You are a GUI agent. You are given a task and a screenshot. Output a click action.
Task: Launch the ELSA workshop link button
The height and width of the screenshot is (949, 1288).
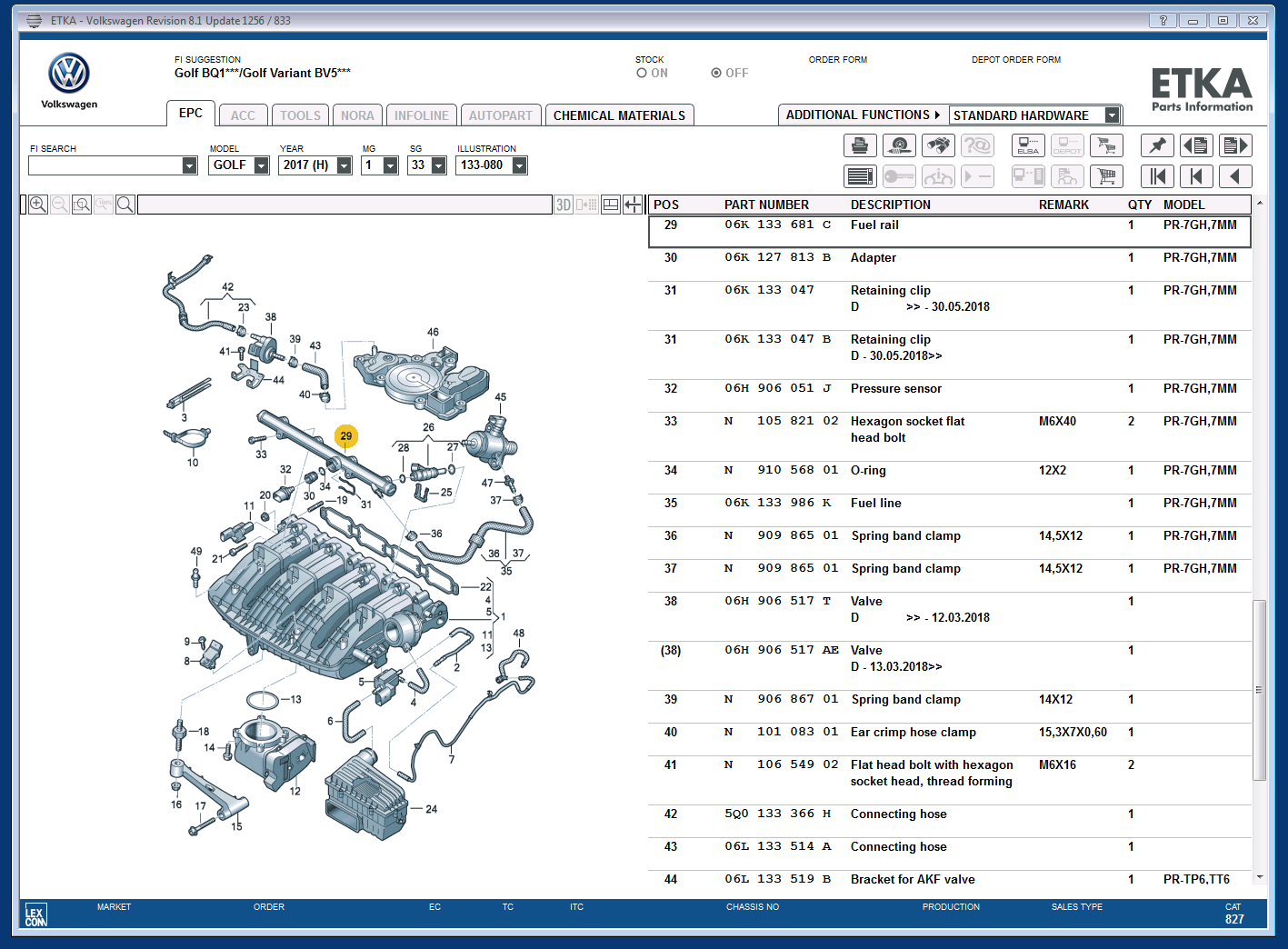(1028, 145)
